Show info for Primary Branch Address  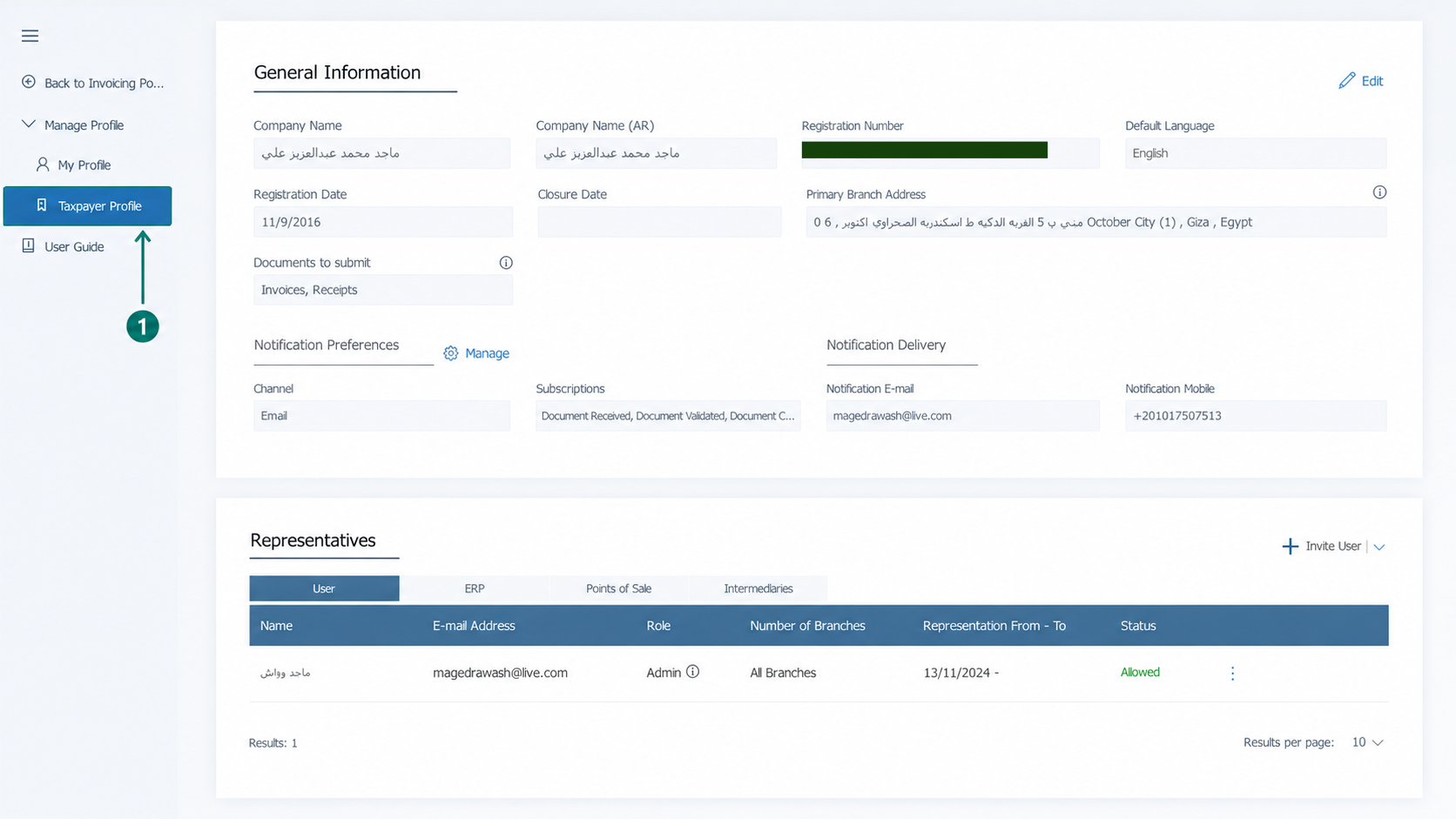(x=1379, y=192)
